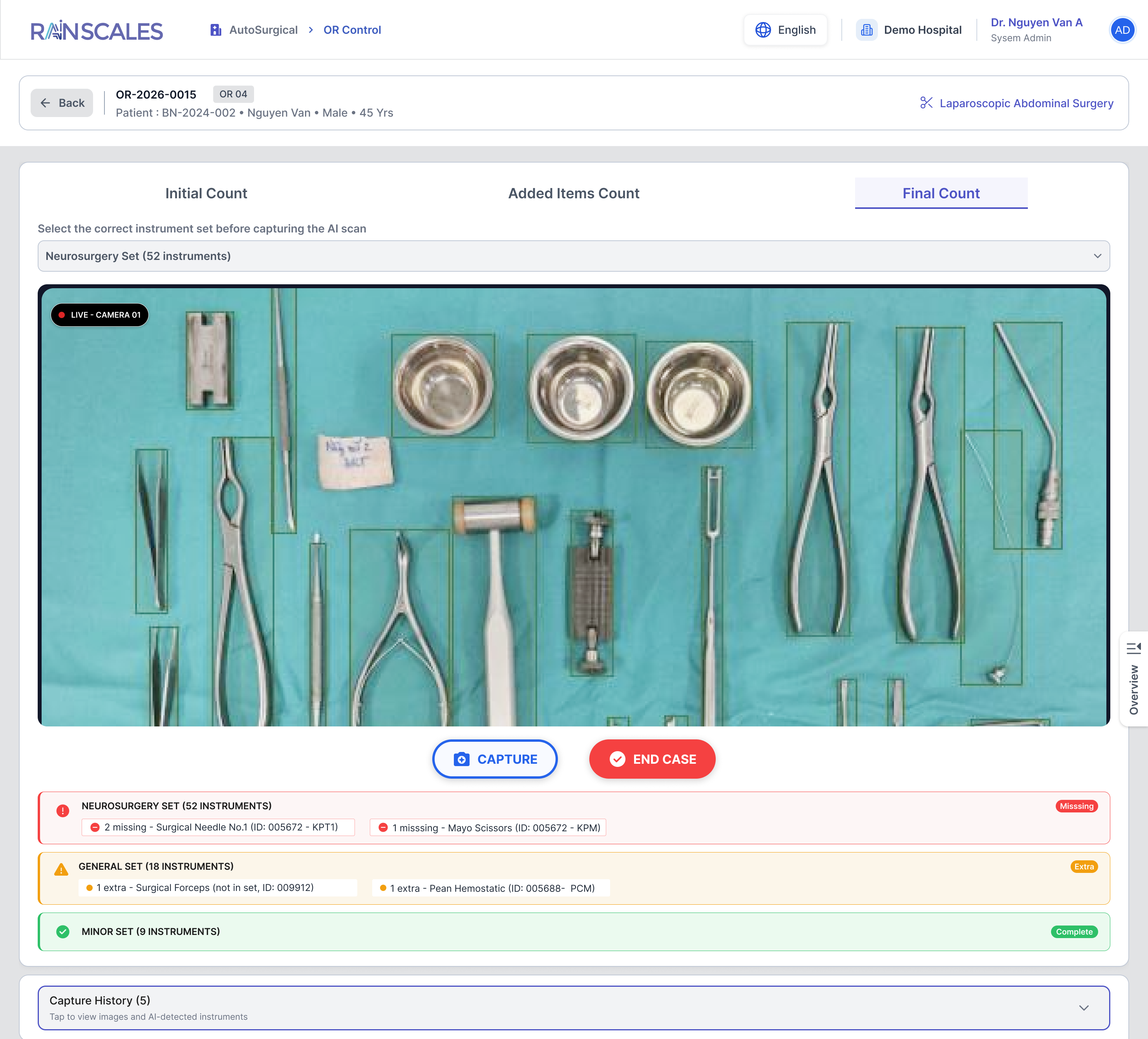Open the AD user avatar
This screenshot has width=1148, height=1039.
[x=1122, y=29]
